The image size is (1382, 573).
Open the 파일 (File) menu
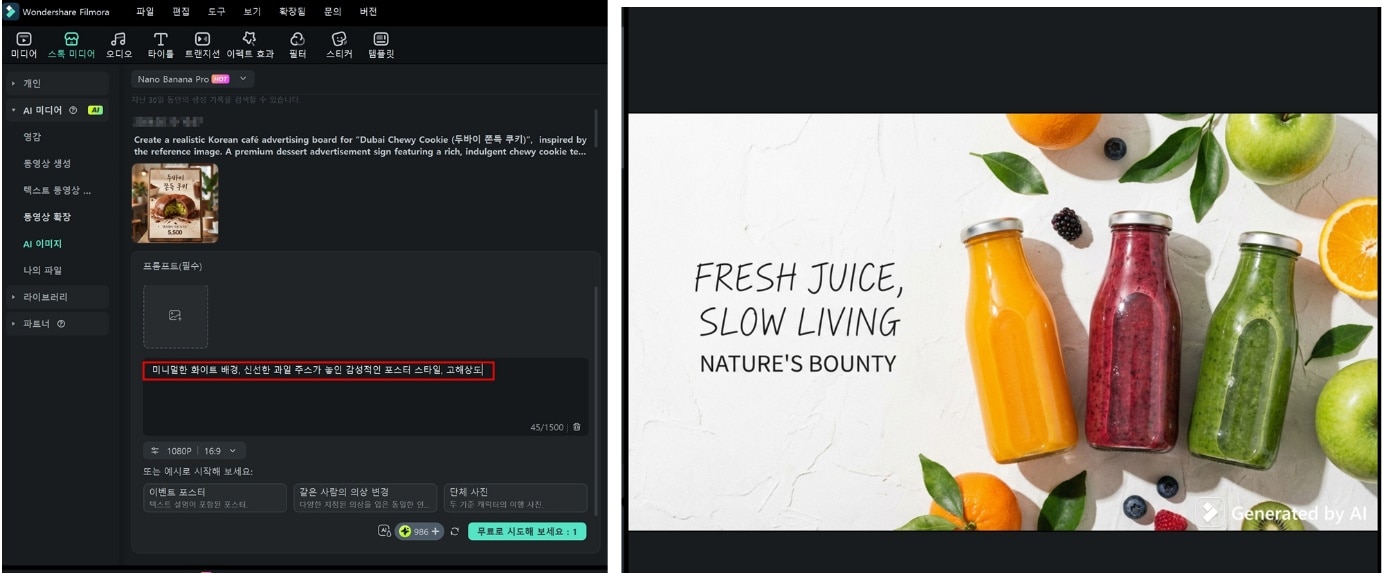pos(145,12)
